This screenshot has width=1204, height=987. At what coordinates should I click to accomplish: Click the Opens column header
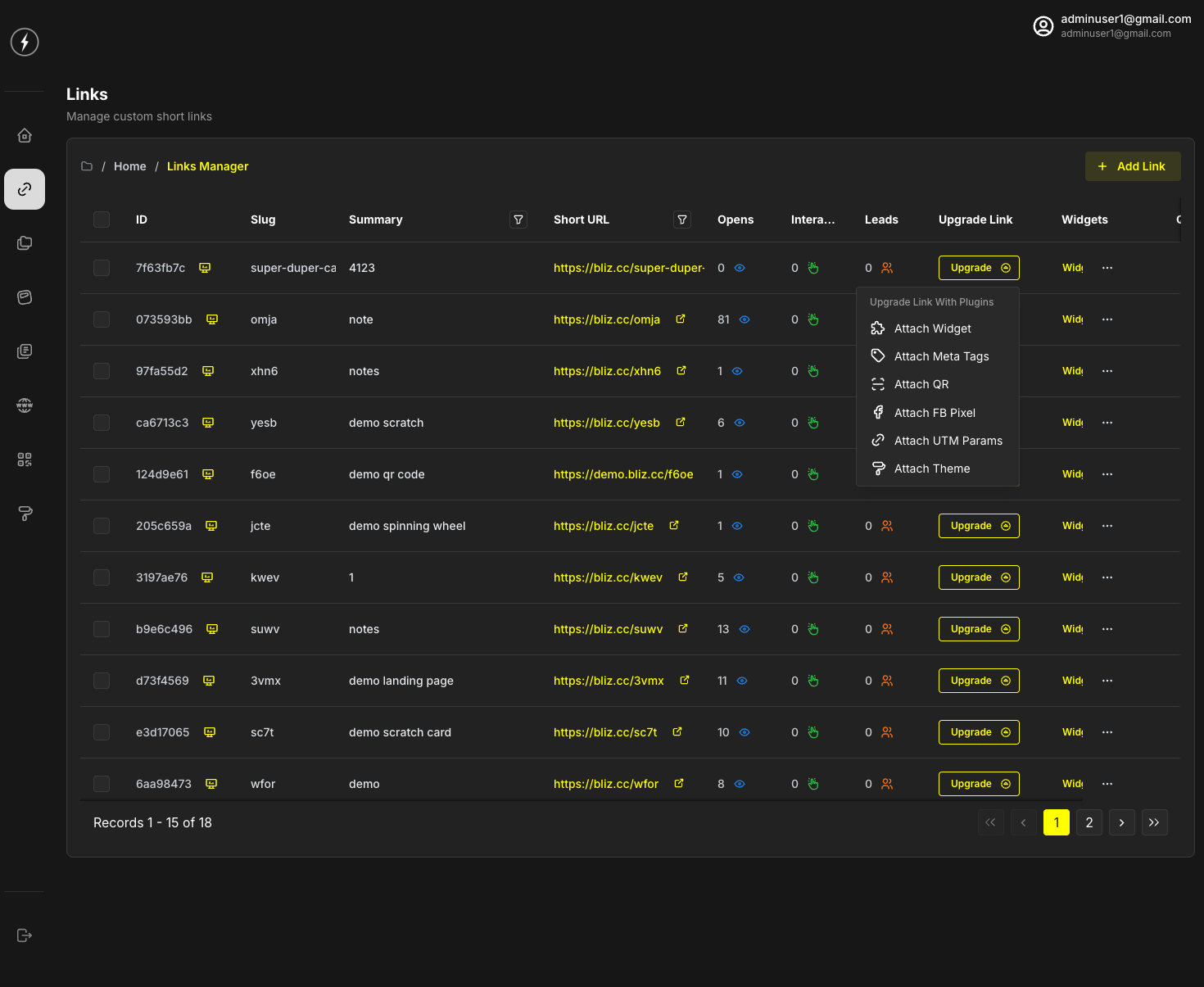[x=736, y=220]
